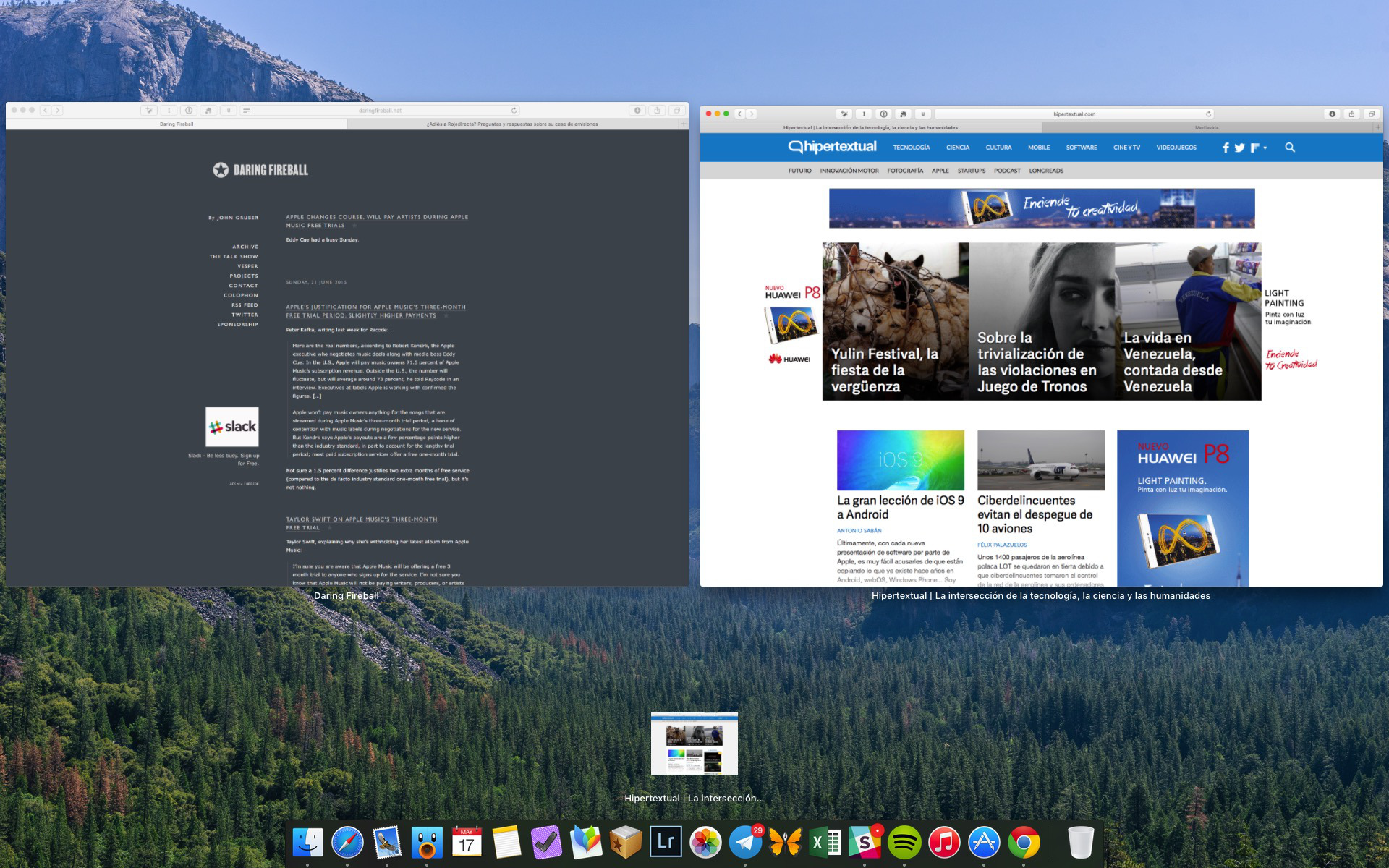Click the Hipertextual search magnifier icon

coord(1290,148)
